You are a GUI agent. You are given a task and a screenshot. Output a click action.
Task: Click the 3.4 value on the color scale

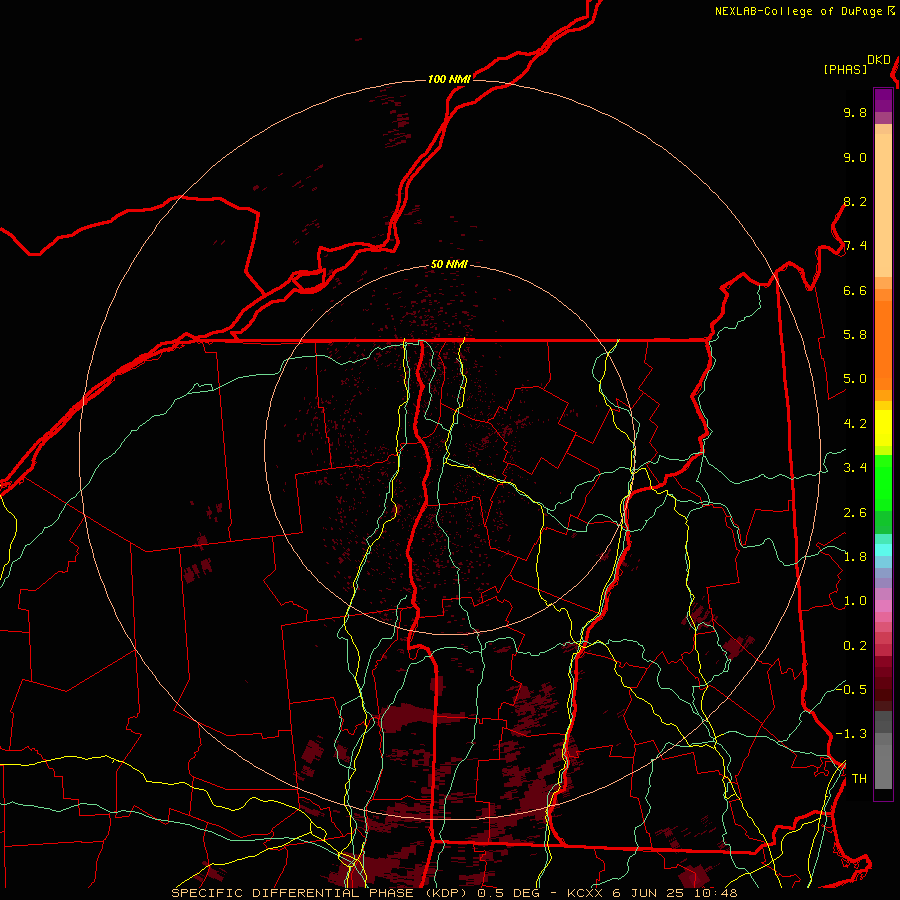pos(855,468)
